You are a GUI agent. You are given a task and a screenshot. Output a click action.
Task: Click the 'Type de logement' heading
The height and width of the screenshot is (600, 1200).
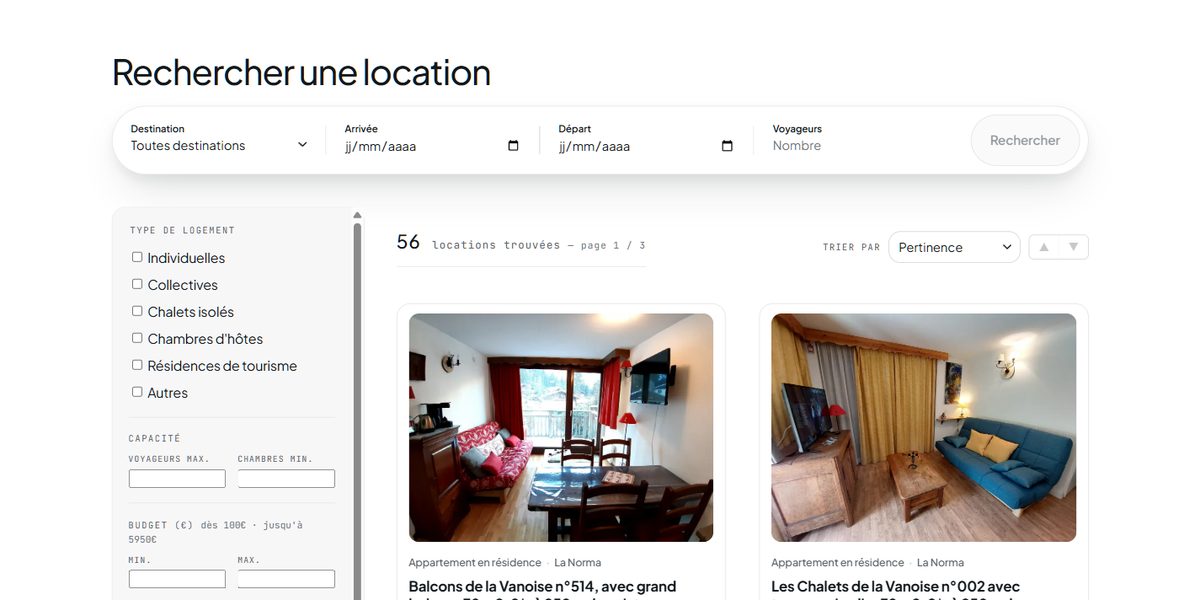click(x=182, y=230)
